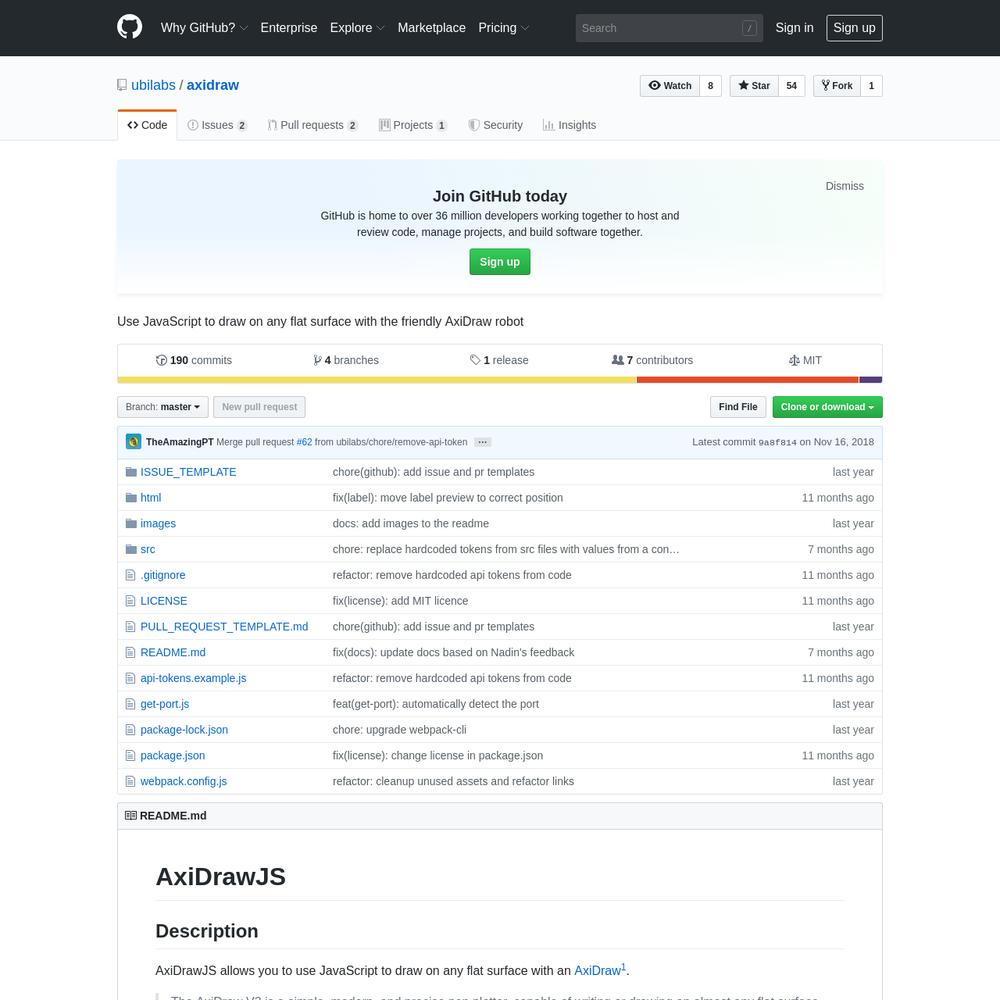Expand the commit message ellipsis
The image size is (1000, 1000).
point(483,442)
